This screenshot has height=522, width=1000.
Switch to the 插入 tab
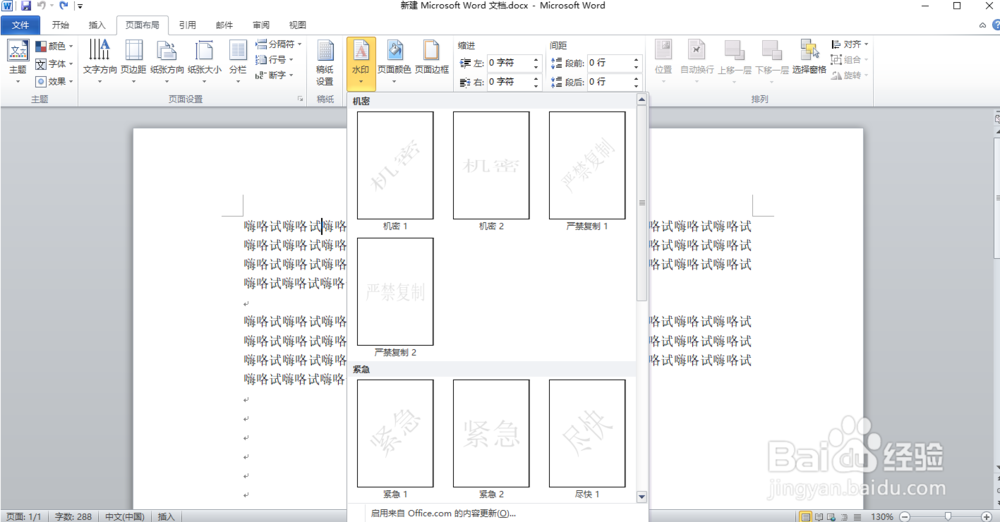[97, 25]
